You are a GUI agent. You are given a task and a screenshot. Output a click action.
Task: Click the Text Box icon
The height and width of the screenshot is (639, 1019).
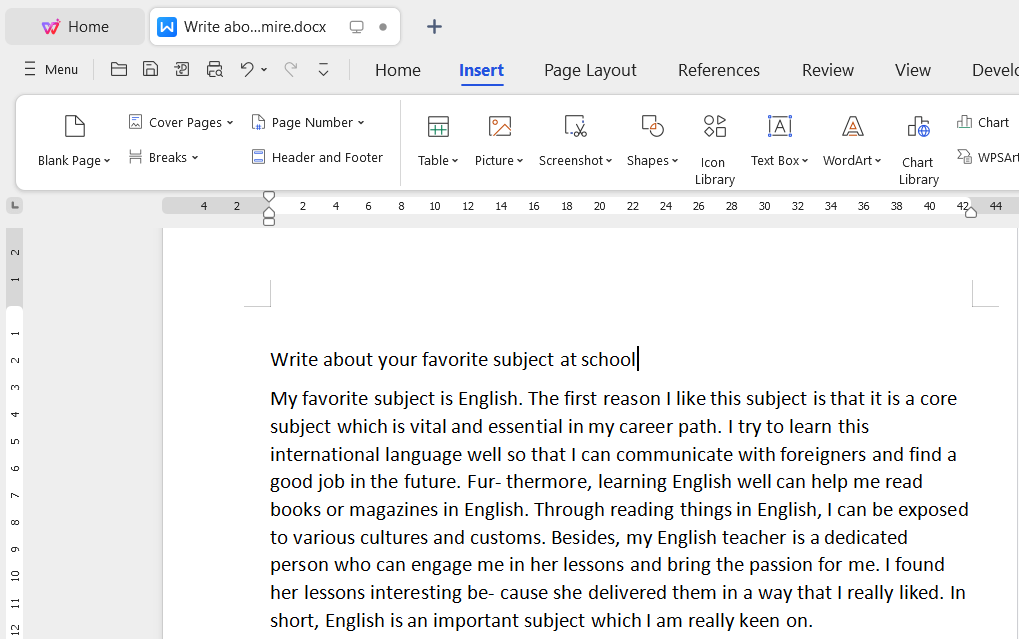779,126
